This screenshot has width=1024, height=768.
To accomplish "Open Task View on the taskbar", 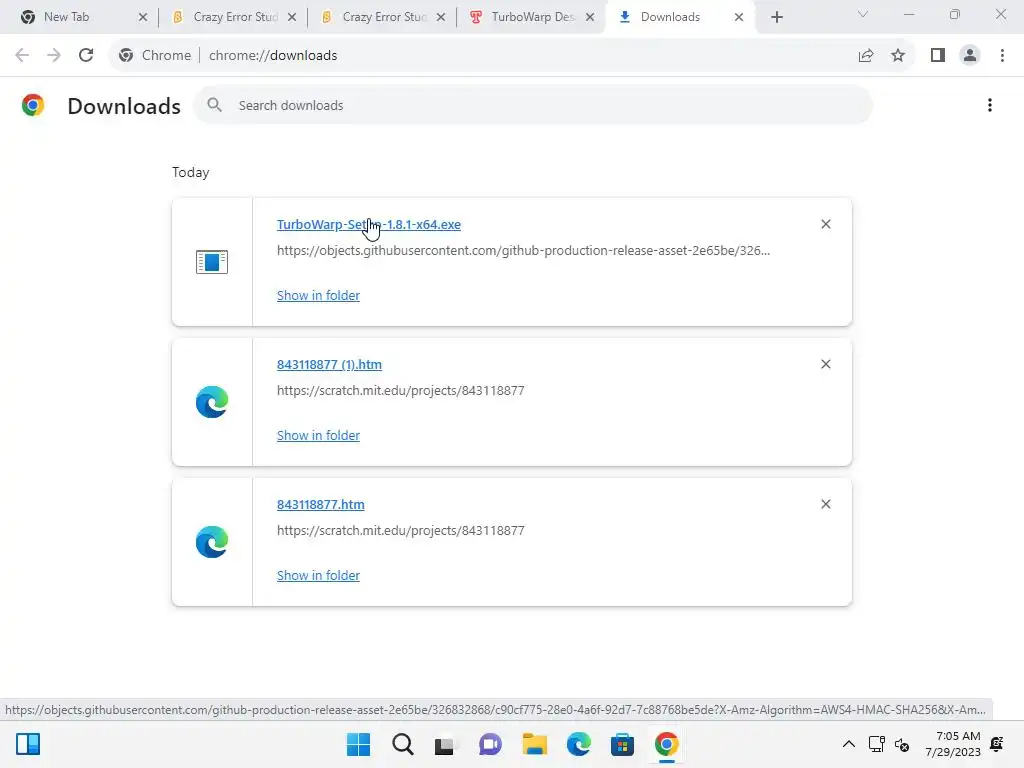I will (x=444, y=745).
